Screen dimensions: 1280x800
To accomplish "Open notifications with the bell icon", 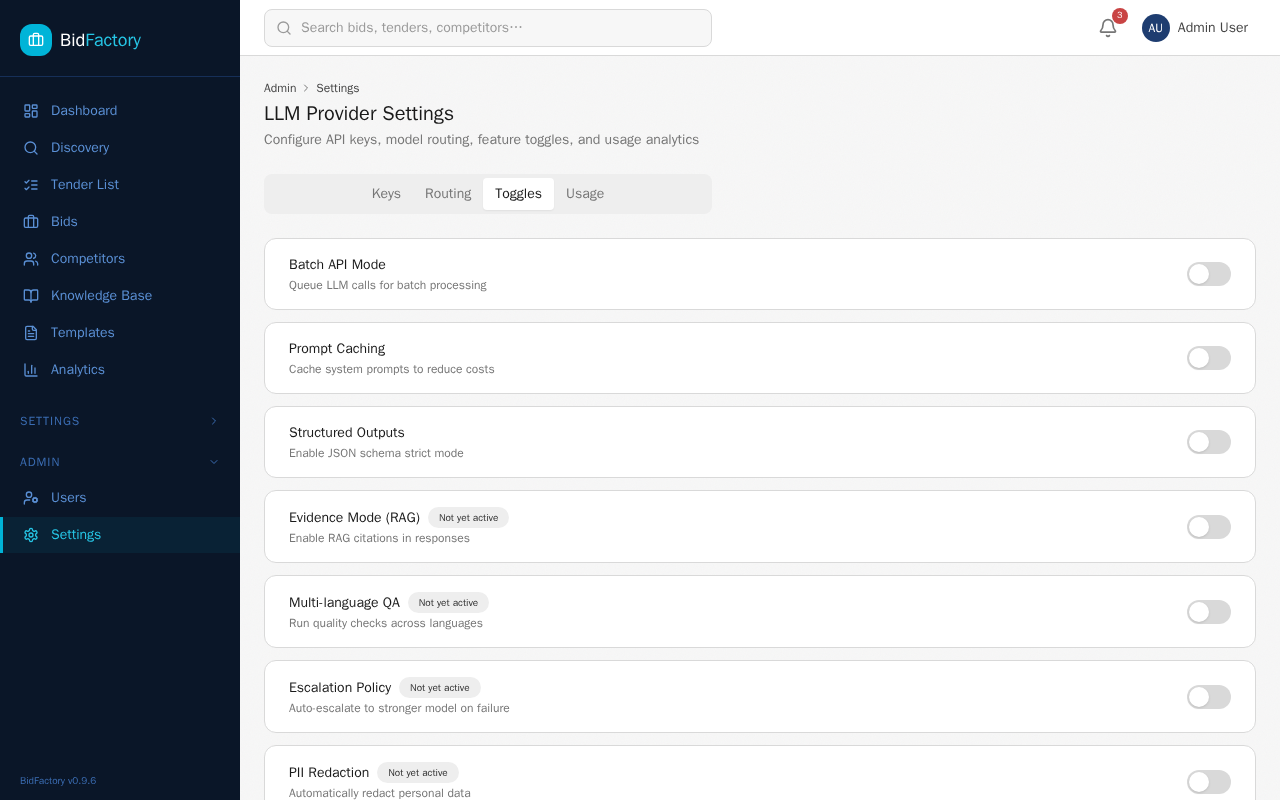I will [1108, 28].
